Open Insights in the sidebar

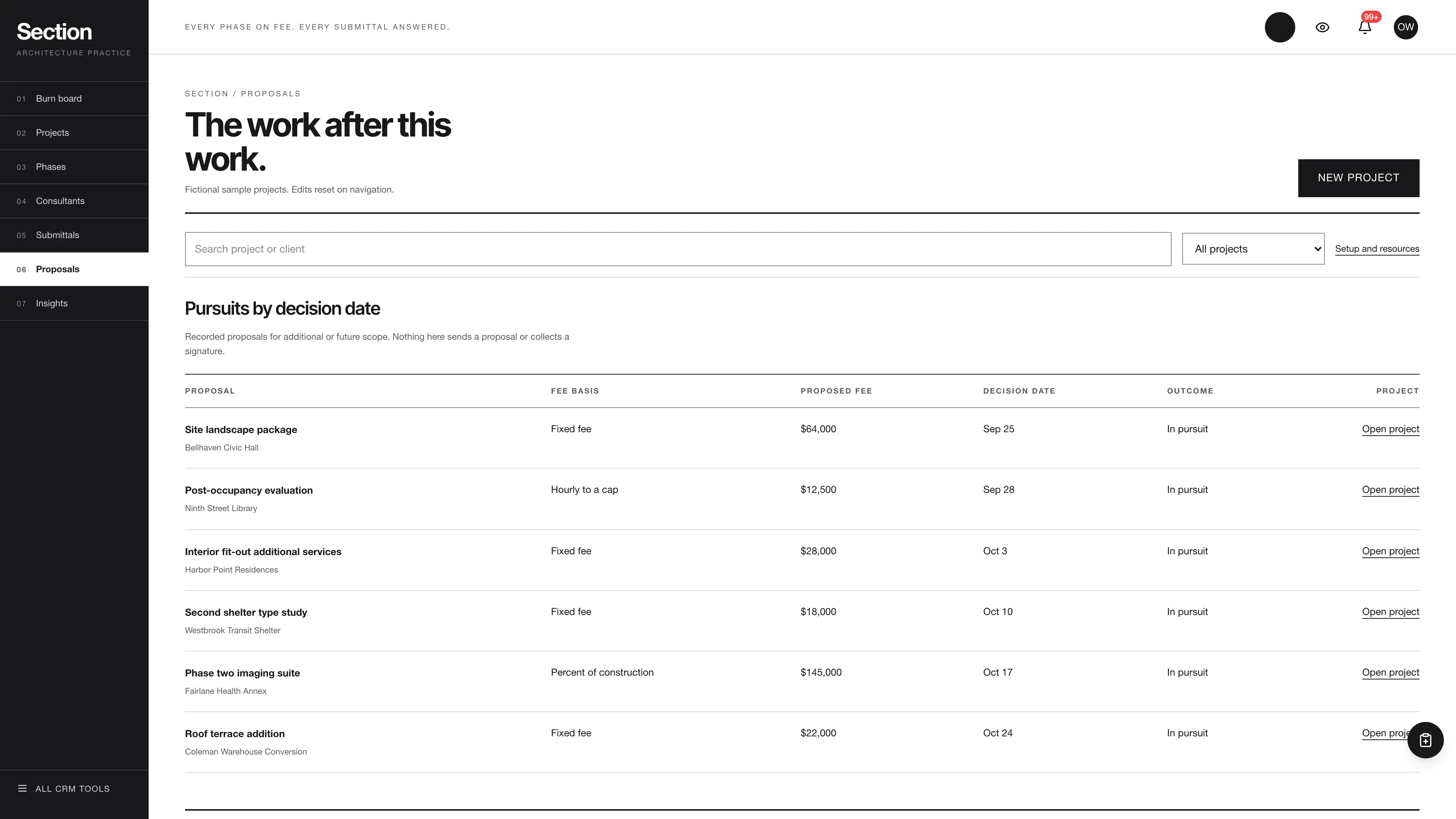tap(74, 303)
